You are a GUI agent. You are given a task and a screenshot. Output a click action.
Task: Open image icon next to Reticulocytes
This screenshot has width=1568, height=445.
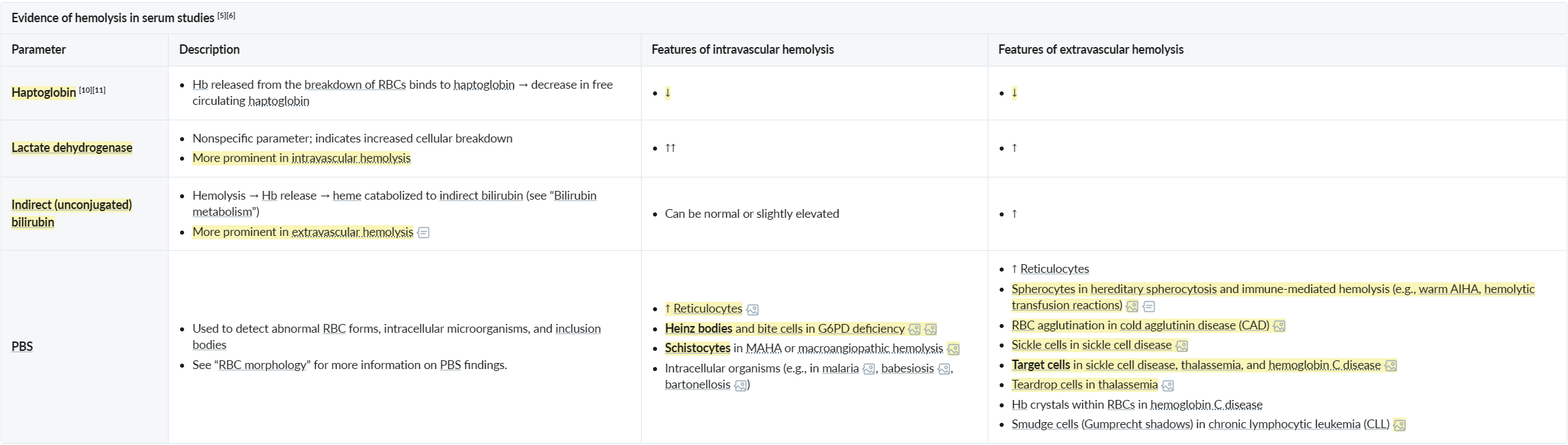(752, 310)
